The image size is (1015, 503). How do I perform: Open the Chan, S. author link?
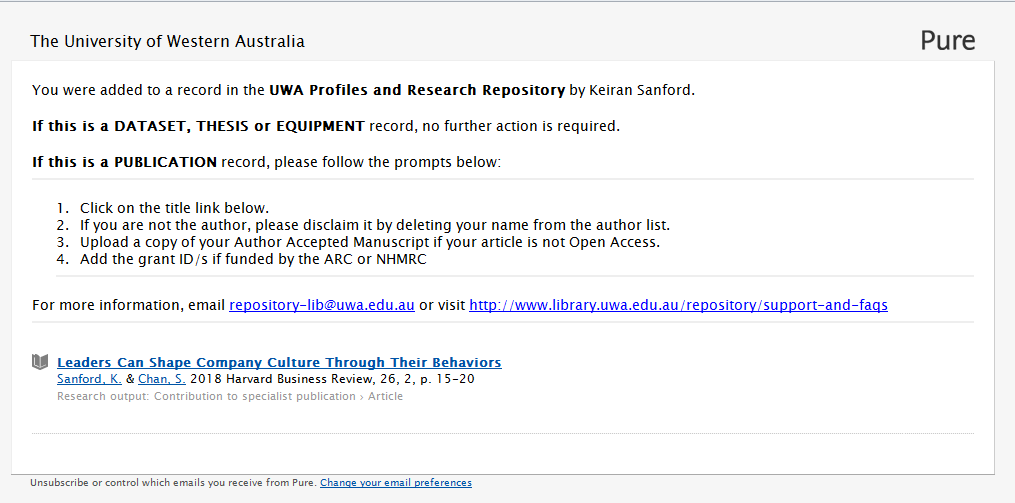pos(161,380)
